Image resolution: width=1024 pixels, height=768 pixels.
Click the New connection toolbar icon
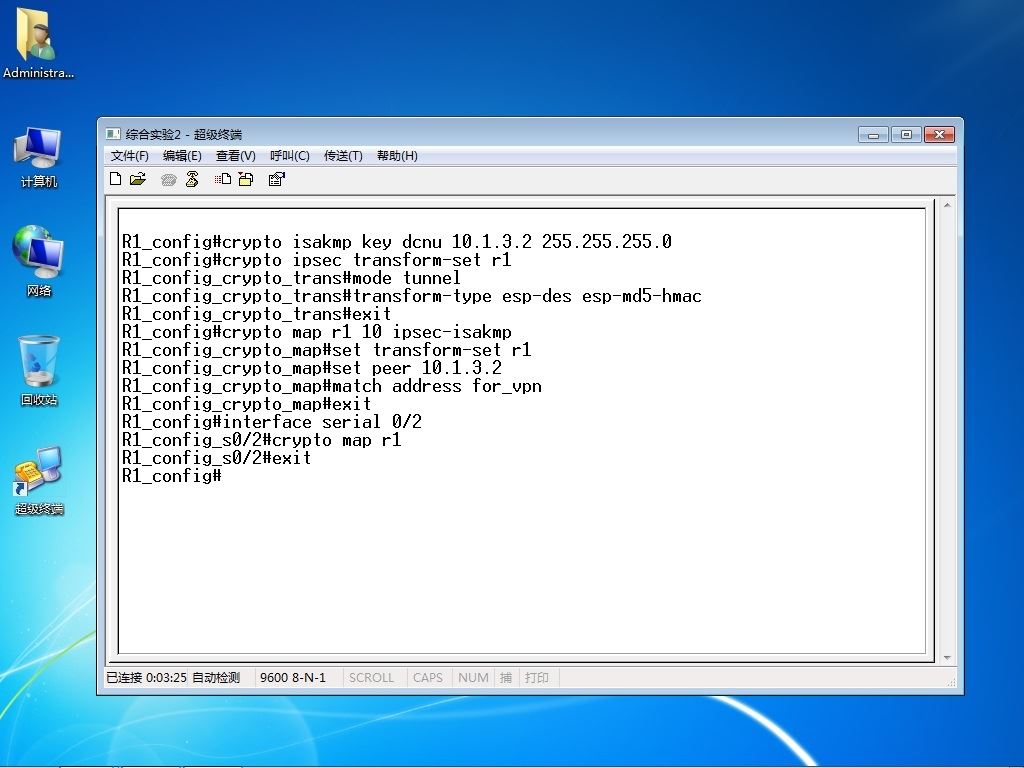116,179
